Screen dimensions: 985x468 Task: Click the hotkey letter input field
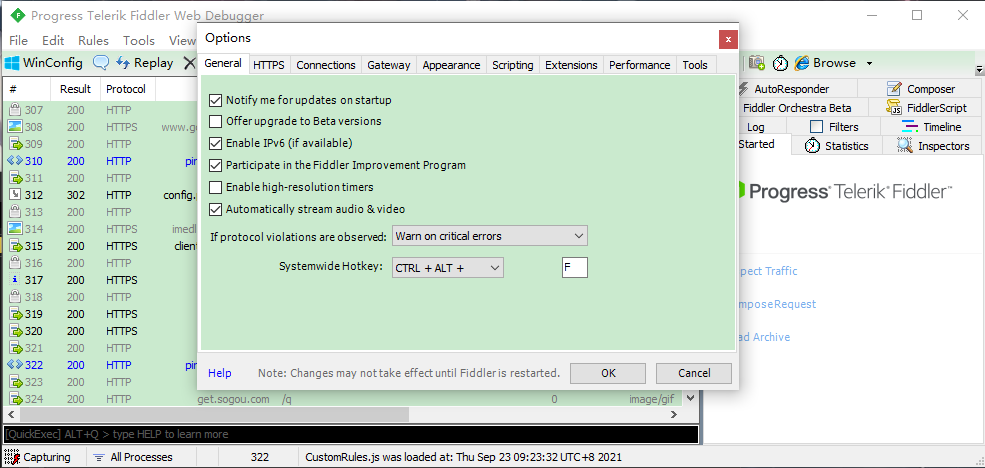(x=575, y=268)
